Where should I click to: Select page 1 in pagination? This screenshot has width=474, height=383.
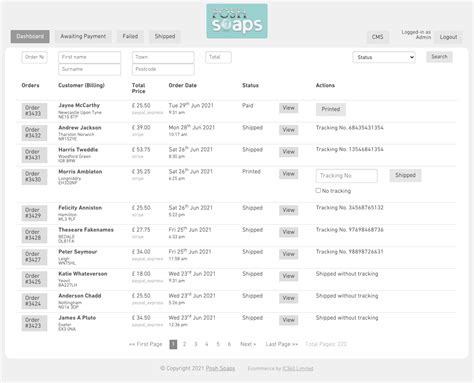click(x=173, y=344)
